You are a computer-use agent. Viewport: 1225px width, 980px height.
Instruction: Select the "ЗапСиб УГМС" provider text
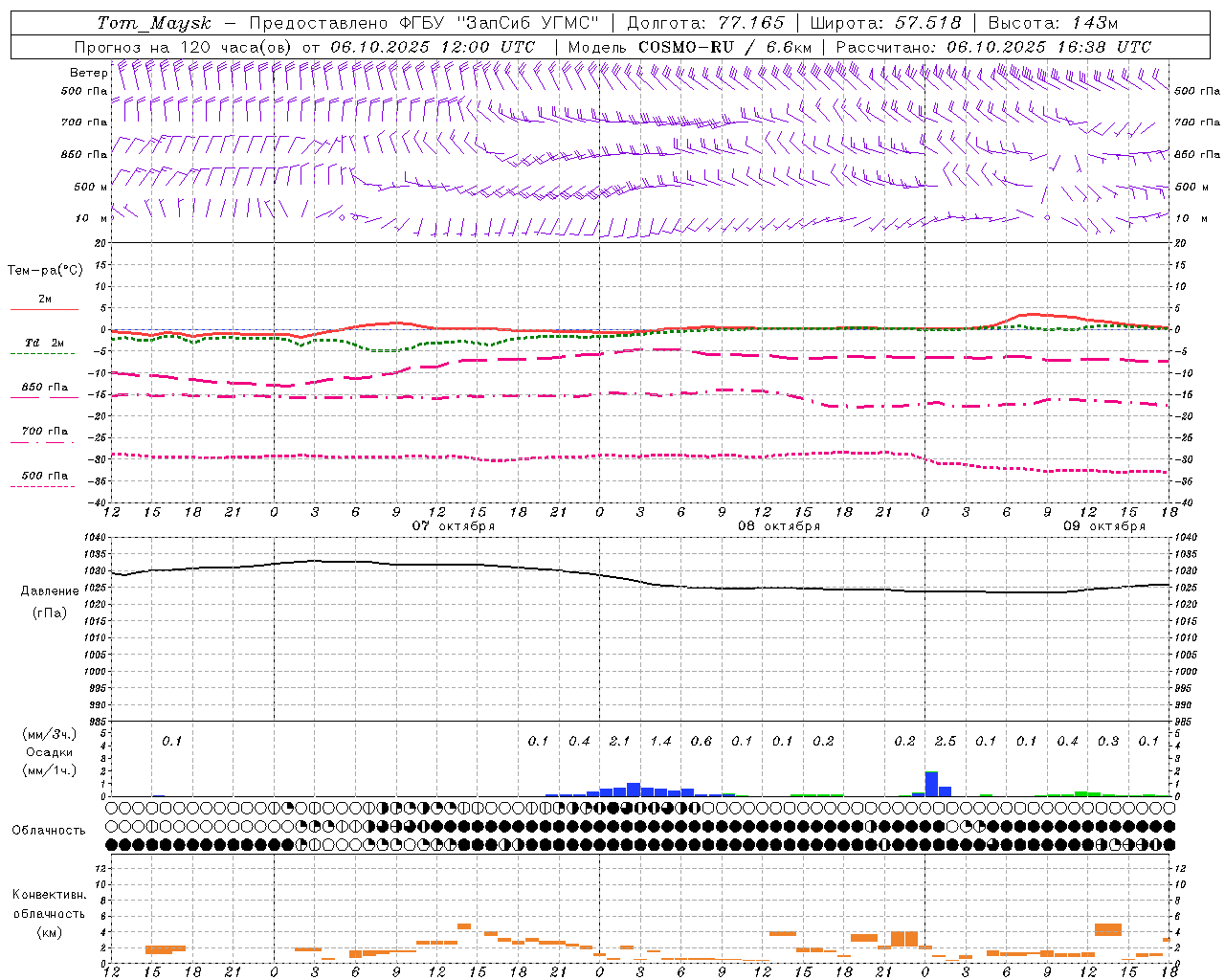[528, 23]
